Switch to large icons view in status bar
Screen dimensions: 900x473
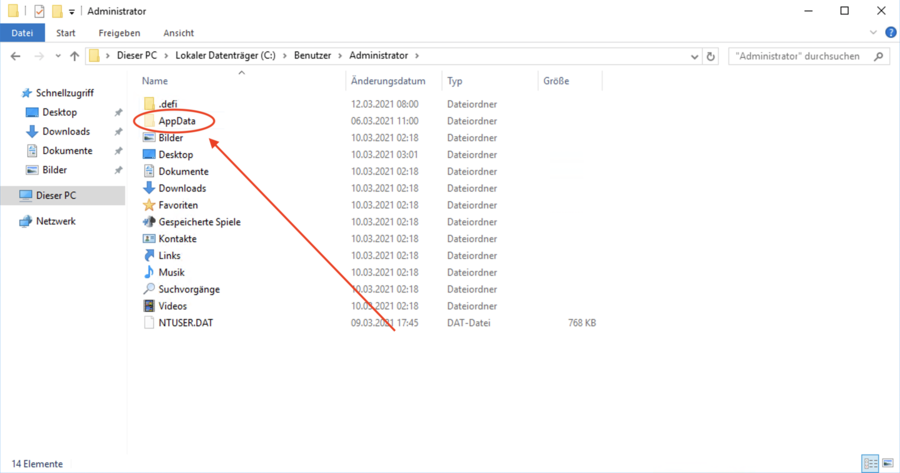point(886,464)
